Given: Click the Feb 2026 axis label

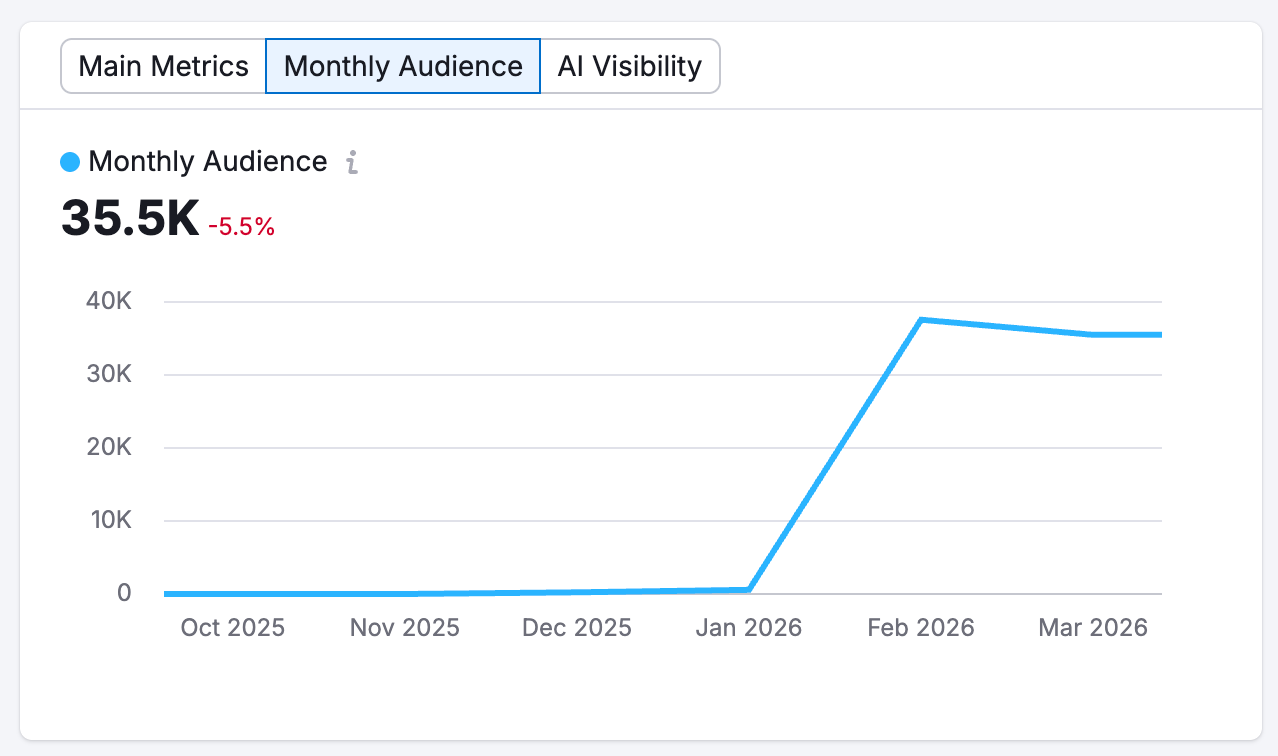Looking at the screenshot, I should [920, 627].
